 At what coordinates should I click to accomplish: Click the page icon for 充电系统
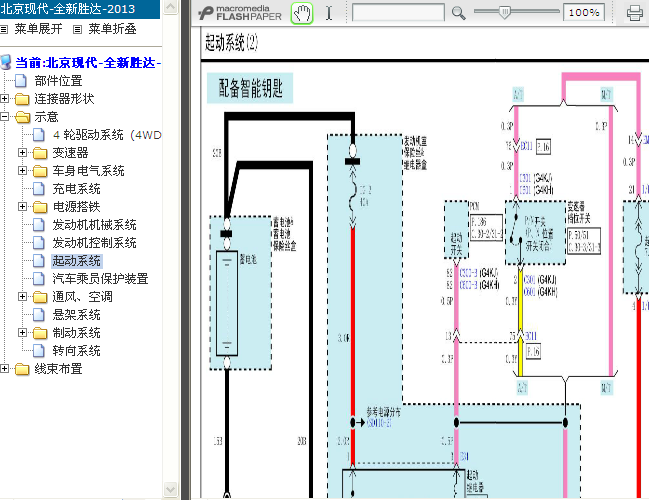tap(39, 189)
